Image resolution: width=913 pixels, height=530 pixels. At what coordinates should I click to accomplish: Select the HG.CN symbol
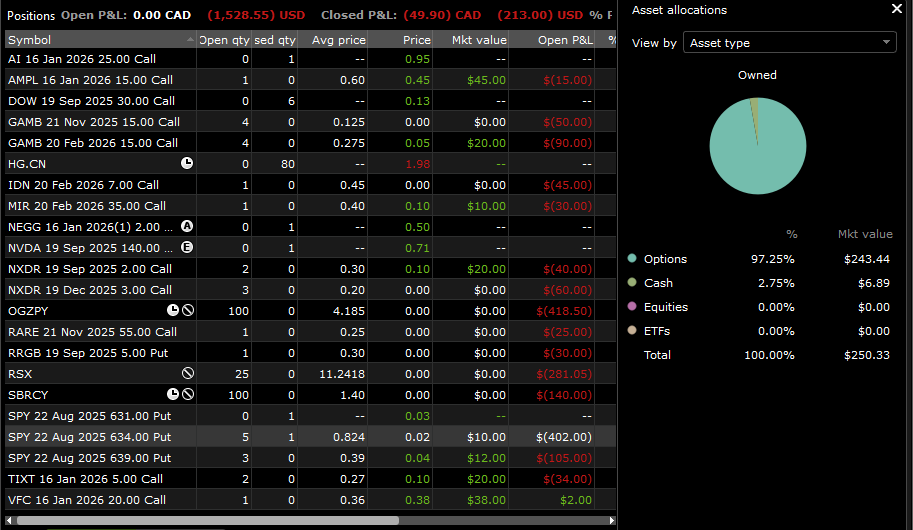[27, 164]
